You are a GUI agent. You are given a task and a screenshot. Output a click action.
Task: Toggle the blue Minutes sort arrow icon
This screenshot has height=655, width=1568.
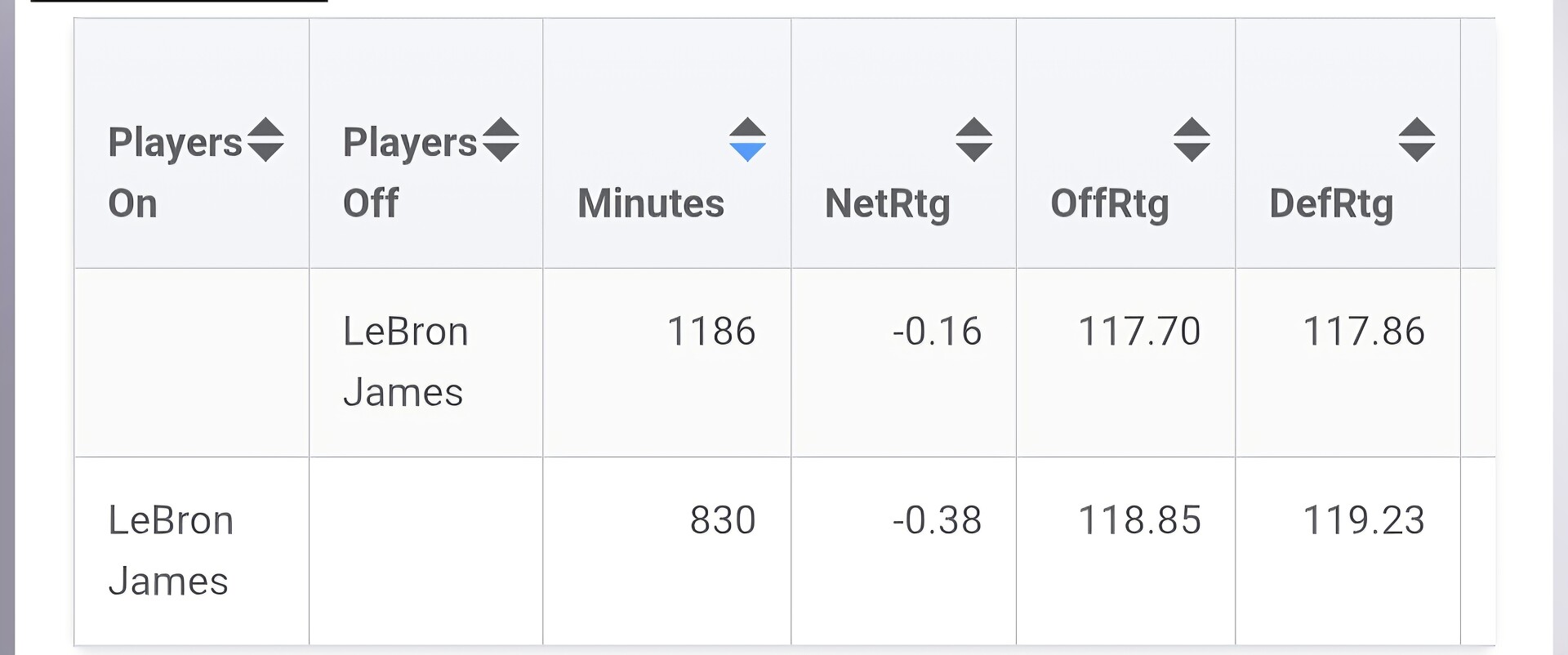[x=747, y=140]
